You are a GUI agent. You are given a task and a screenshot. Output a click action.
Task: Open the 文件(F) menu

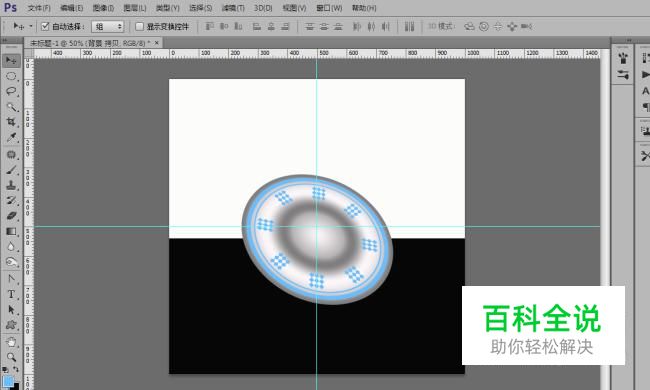coord(39,8)
